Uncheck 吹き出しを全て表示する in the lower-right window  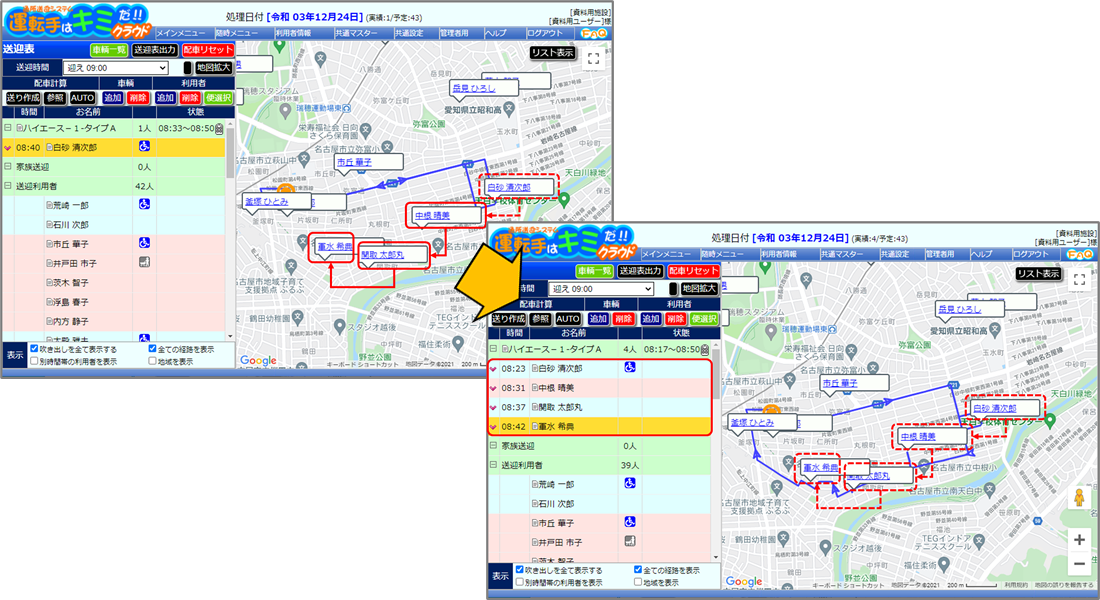519,570
